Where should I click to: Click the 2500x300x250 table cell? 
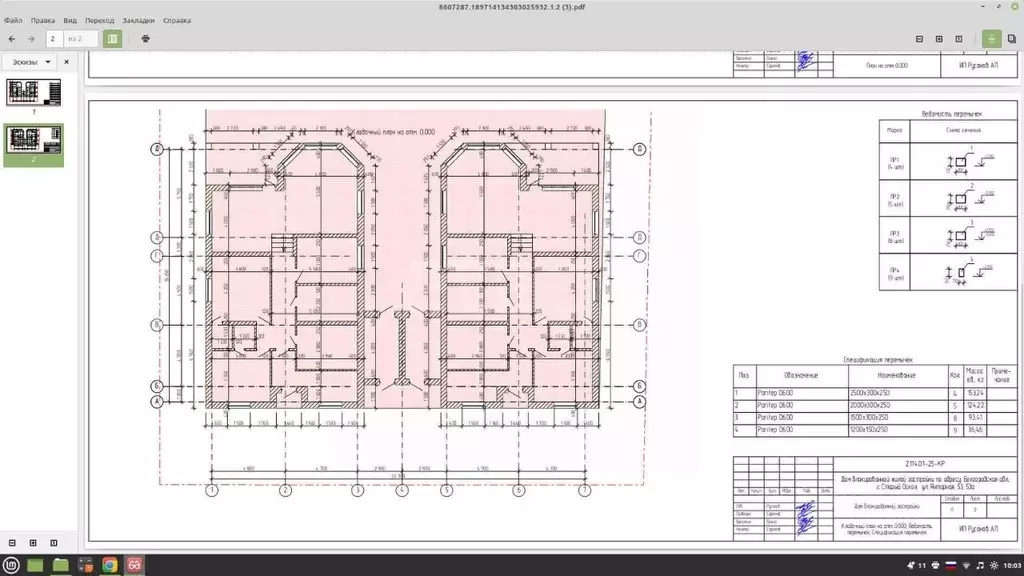(898, 393)
